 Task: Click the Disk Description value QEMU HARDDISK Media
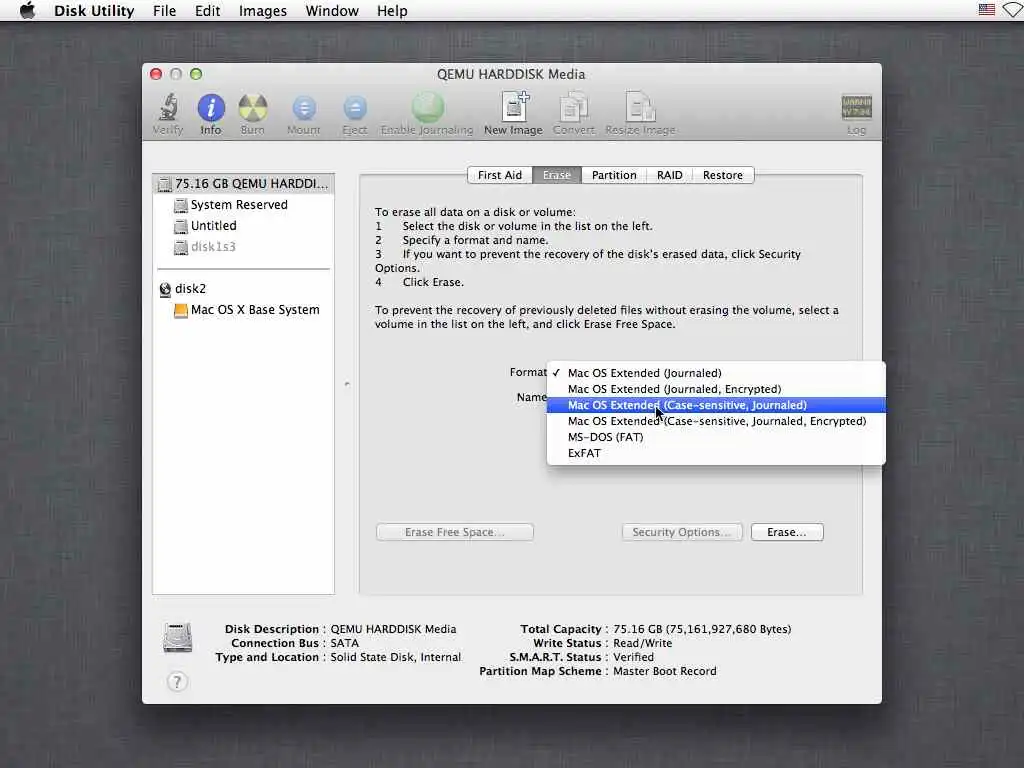[393, 630]
